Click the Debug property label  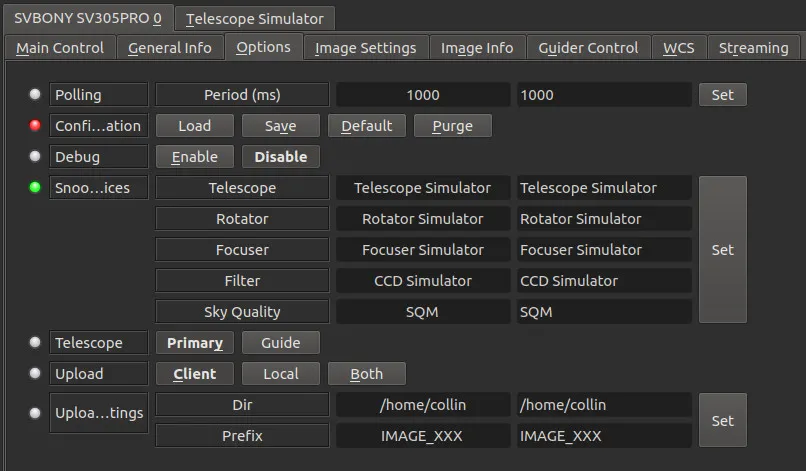tap(99, 157)
